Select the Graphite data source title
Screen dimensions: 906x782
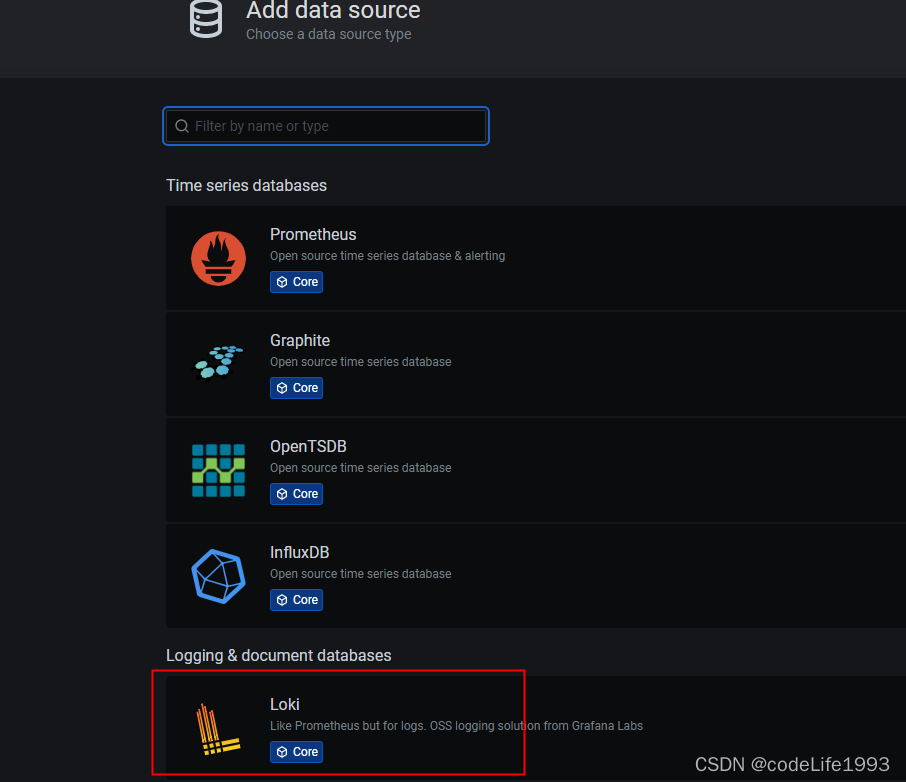pos(300,340)
